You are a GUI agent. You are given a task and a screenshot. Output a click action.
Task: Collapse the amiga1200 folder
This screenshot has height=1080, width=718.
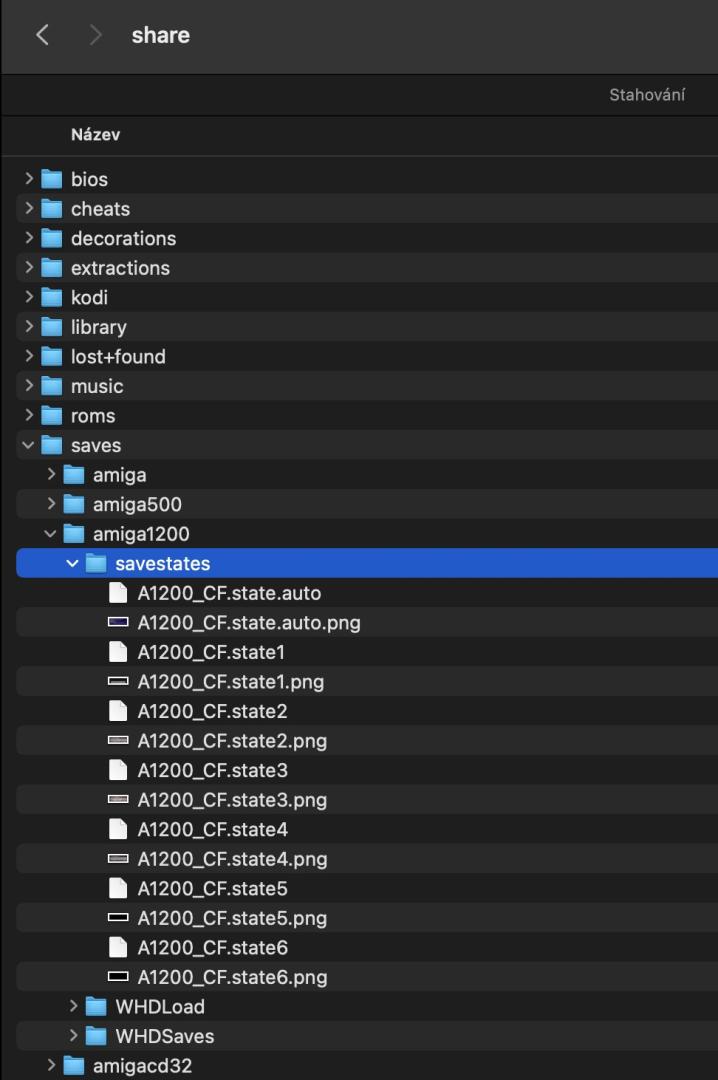coord(50,534)
